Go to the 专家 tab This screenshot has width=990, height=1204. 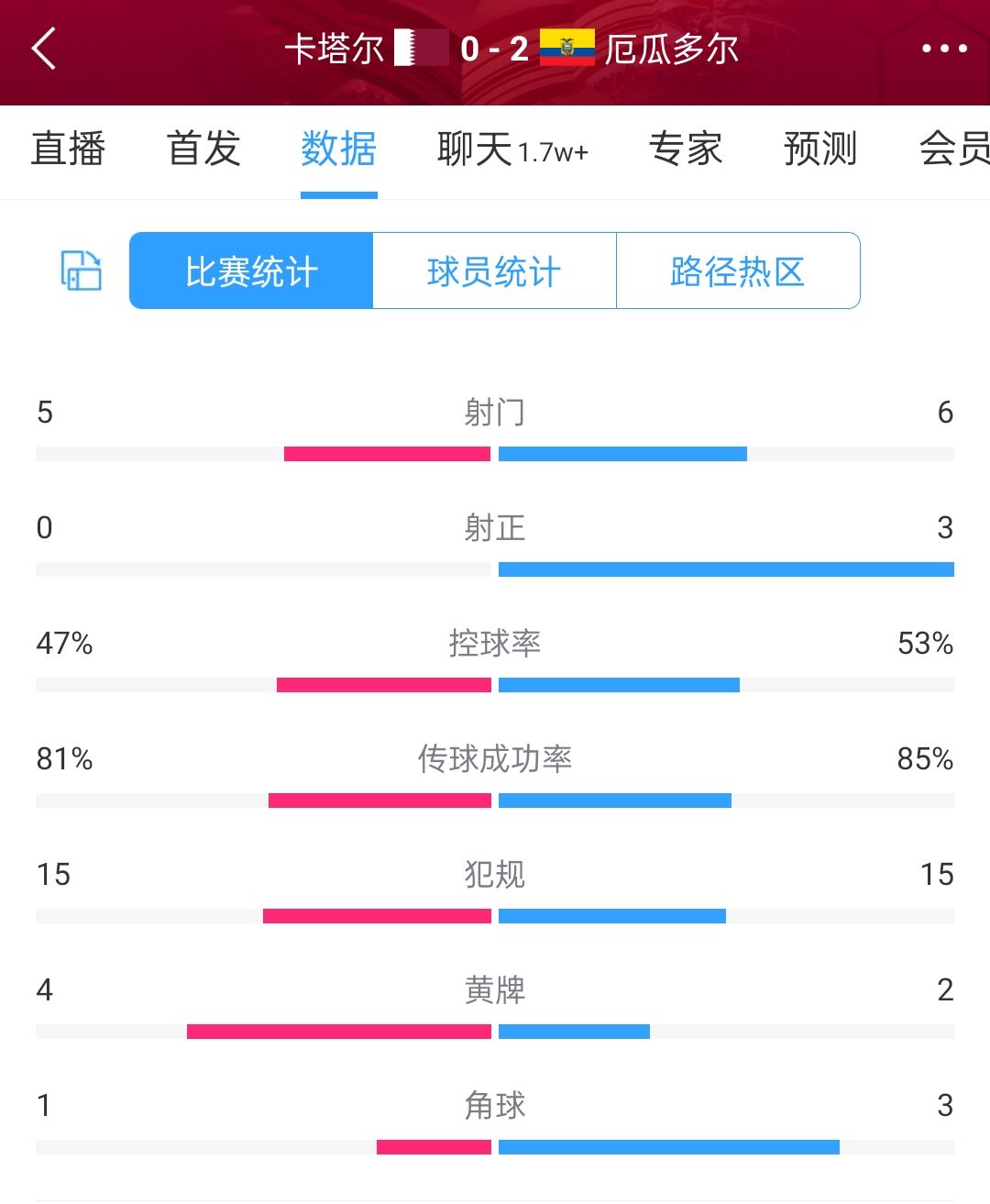685,149
